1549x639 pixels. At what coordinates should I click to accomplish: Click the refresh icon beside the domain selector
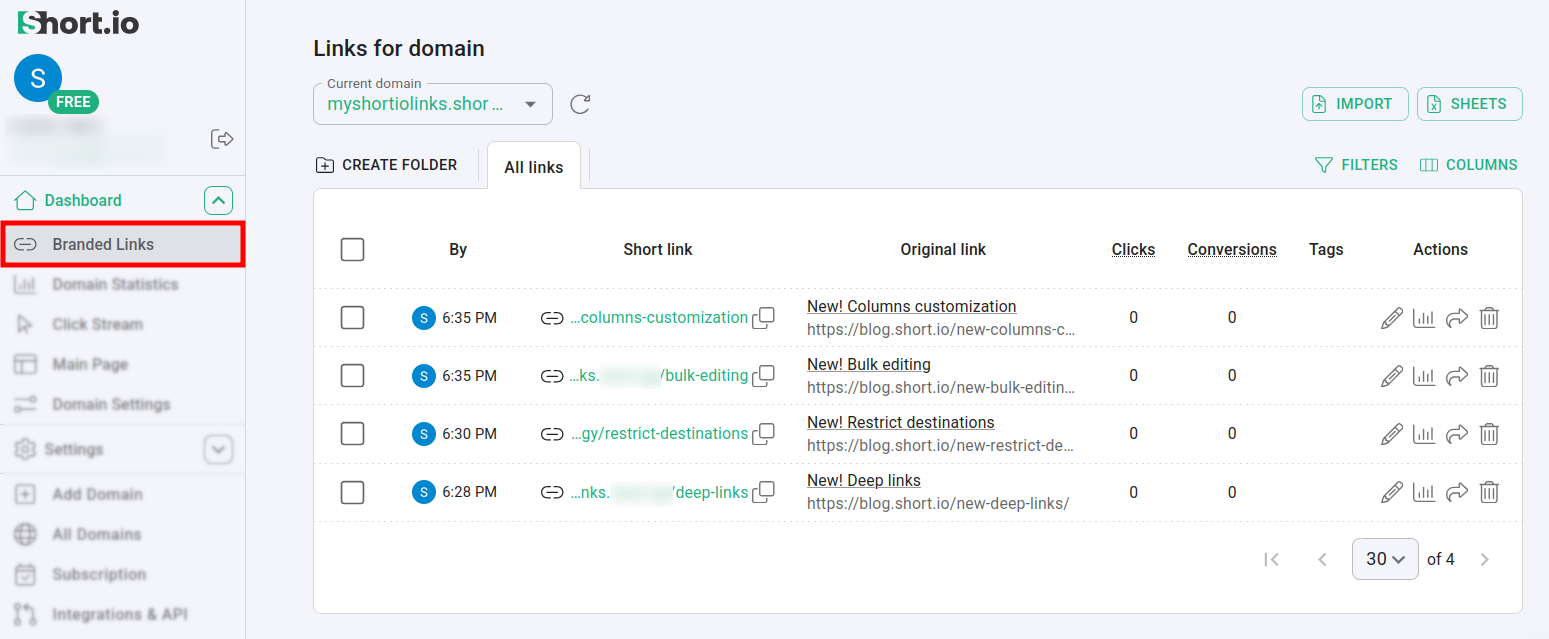click(580, 104)
